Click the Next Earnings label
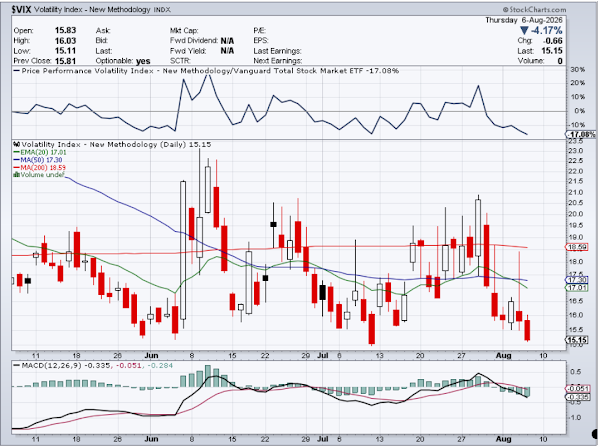 pyautogui.click(x=277, y=61)
